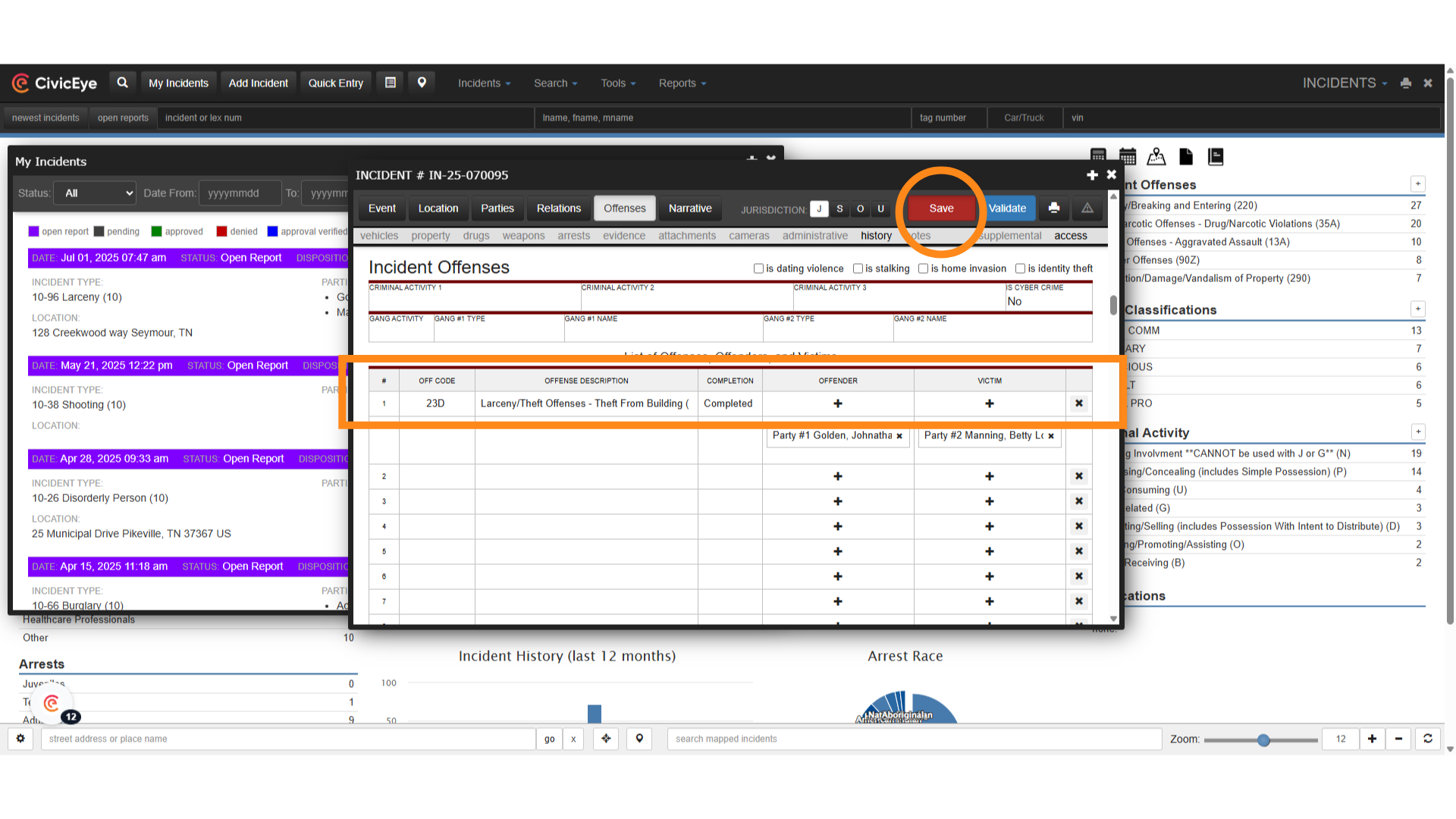Click the Quick Entry button

coord(336,83)
